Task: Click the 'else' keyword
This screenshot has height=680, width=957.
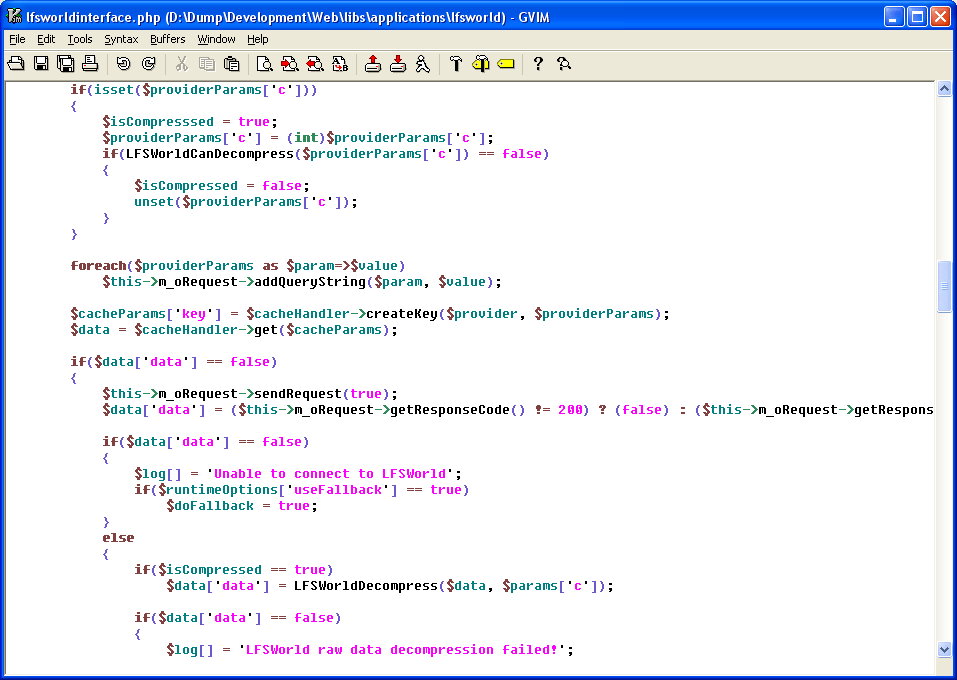Action: (118, 538)
